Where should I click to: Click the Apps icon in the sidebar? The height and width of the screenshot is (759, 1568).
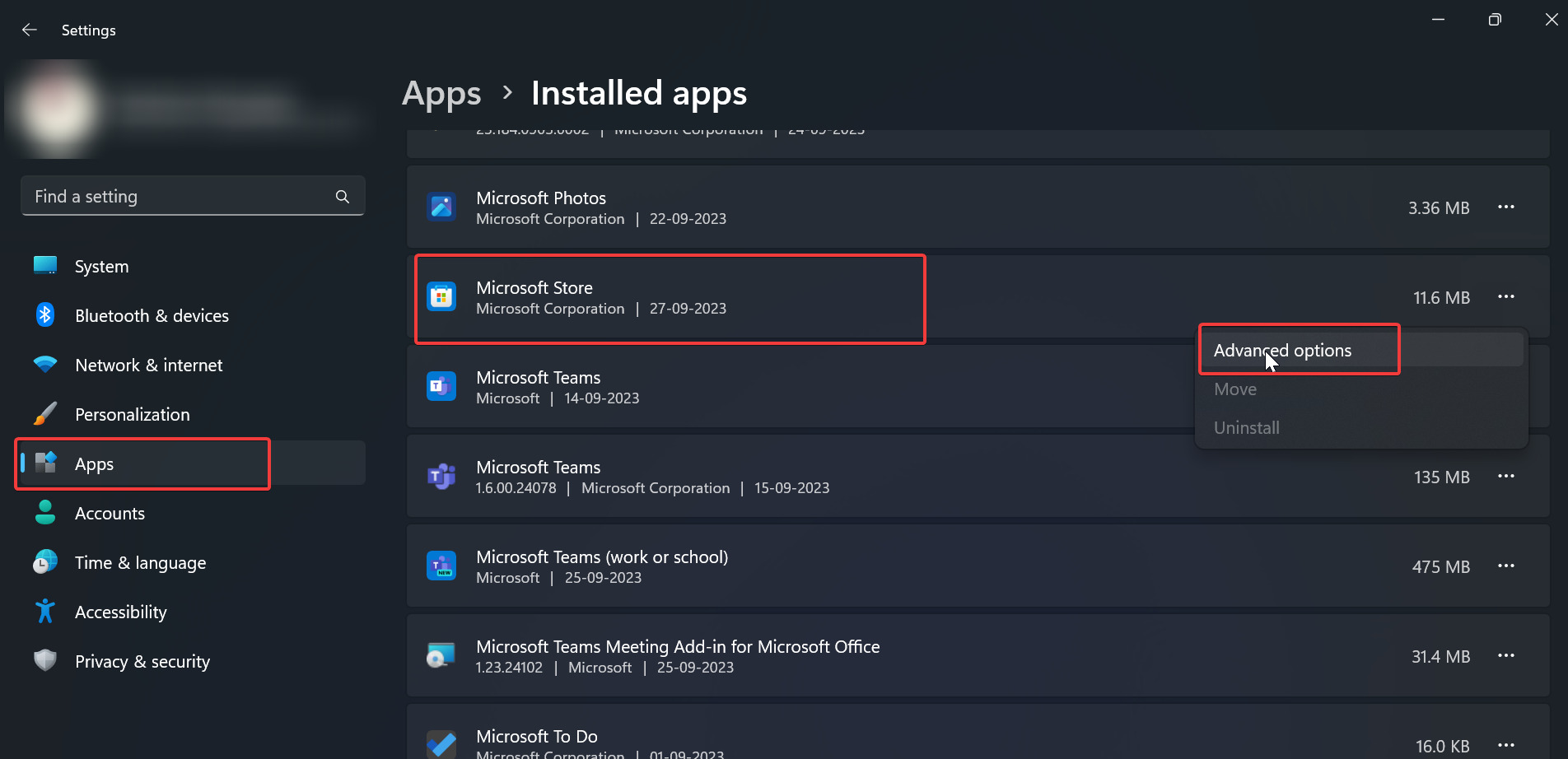click(46, 463)
